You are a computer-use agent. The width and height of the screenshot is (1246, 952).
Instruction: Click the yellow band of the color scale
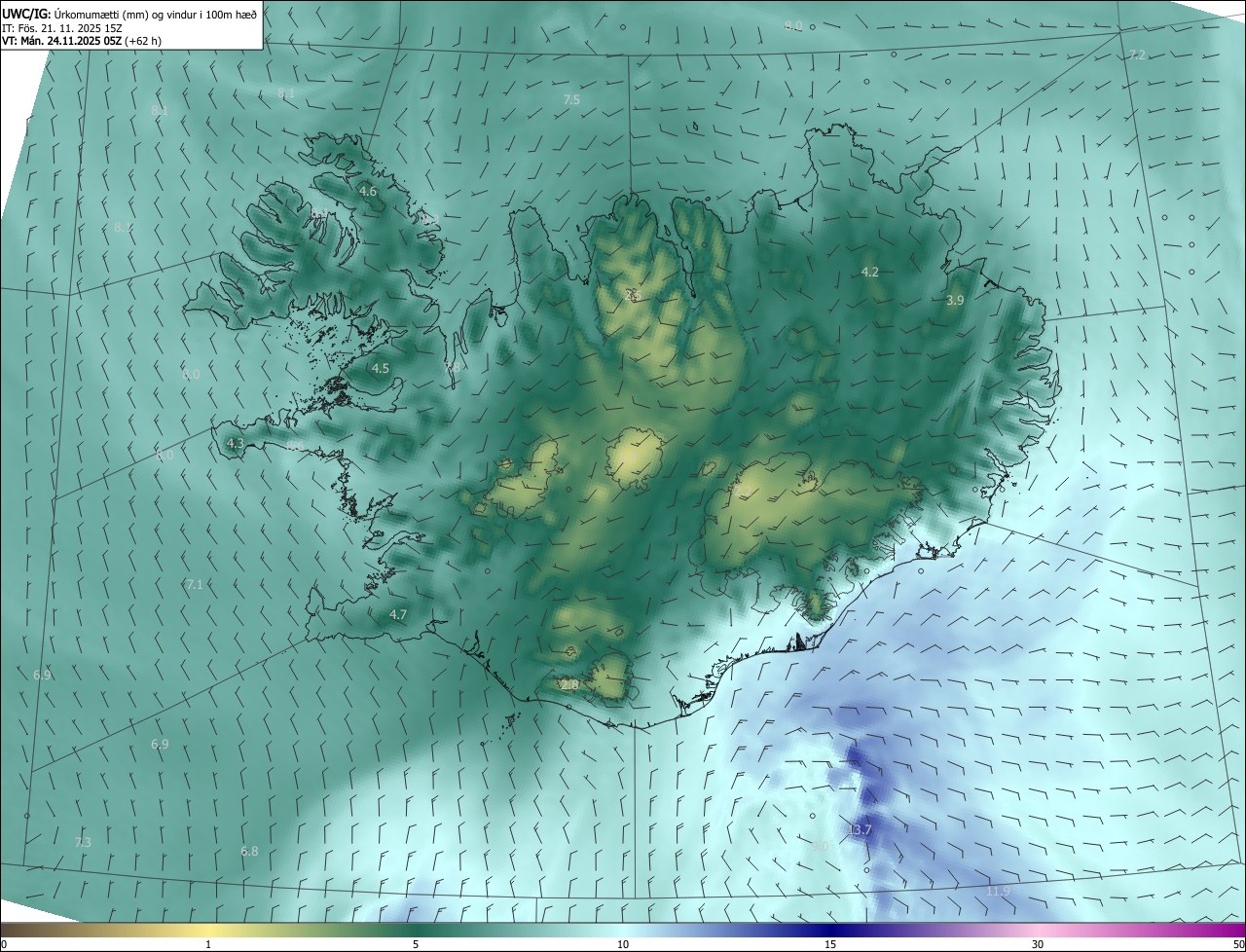(208, 930)
